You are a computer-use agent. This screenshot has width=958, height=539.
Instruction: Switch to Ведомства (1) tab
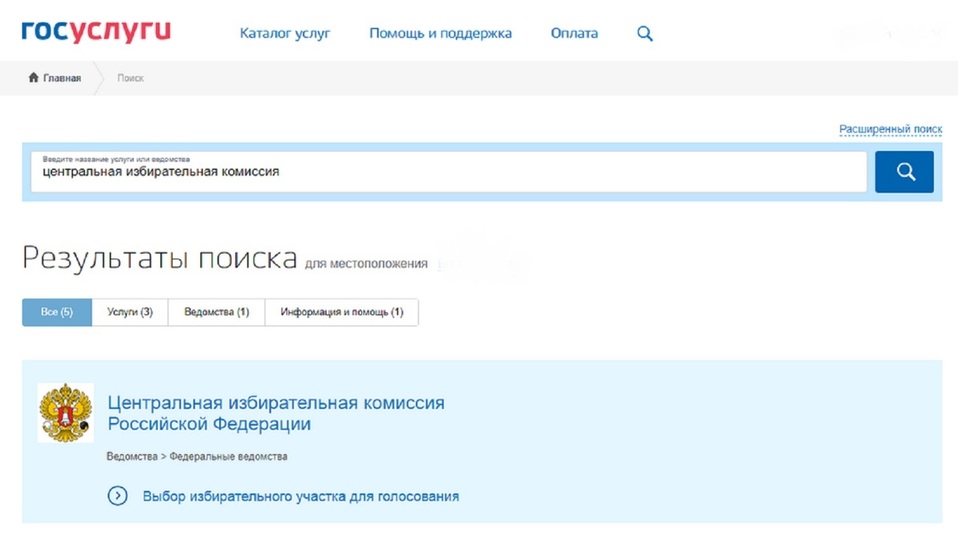(217, 312)
